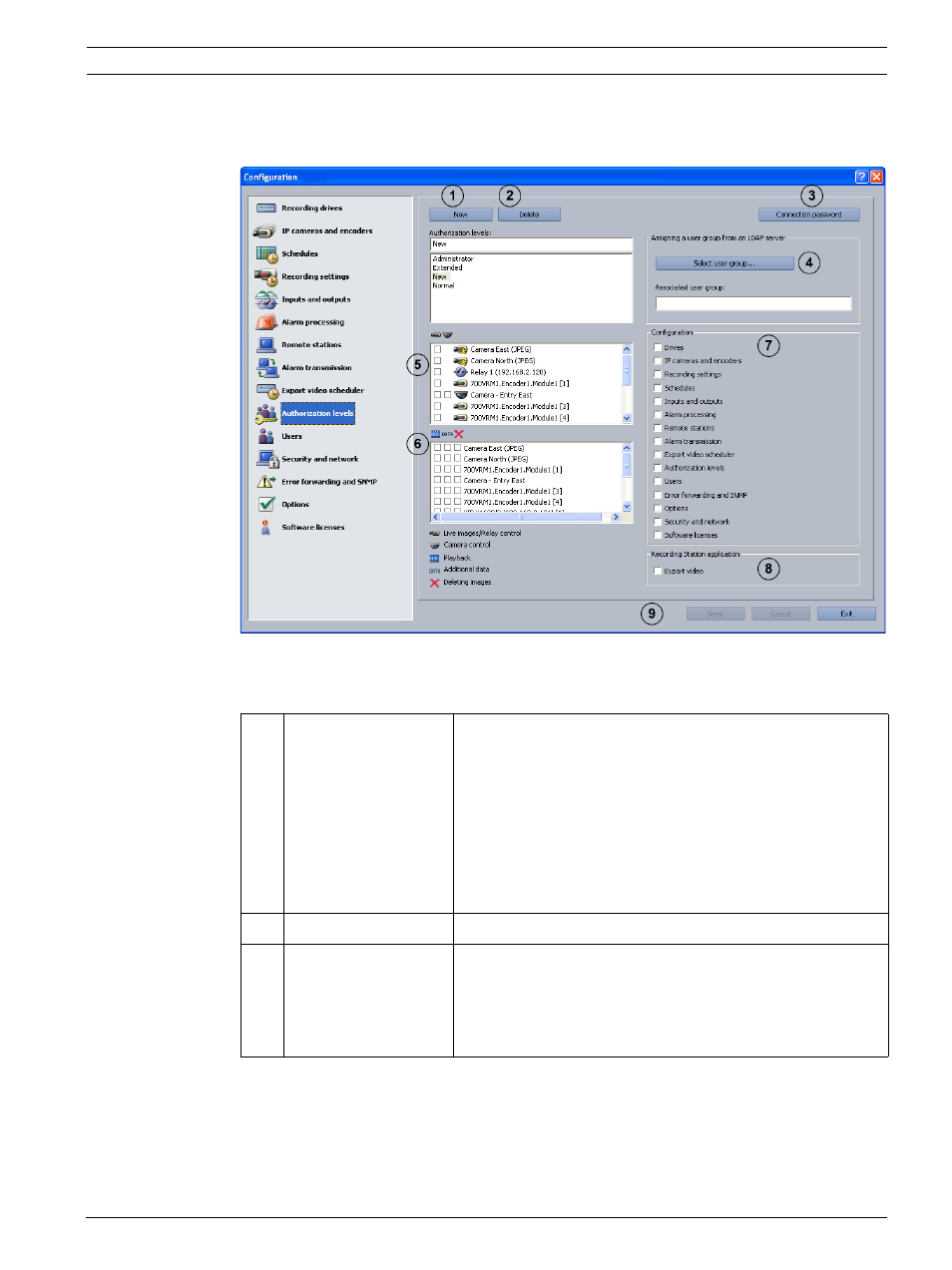The height and width of the screenshot is (1270, 952).
Task: Tick IP cameras and encoders checkbox
Action: pos(658,361)
